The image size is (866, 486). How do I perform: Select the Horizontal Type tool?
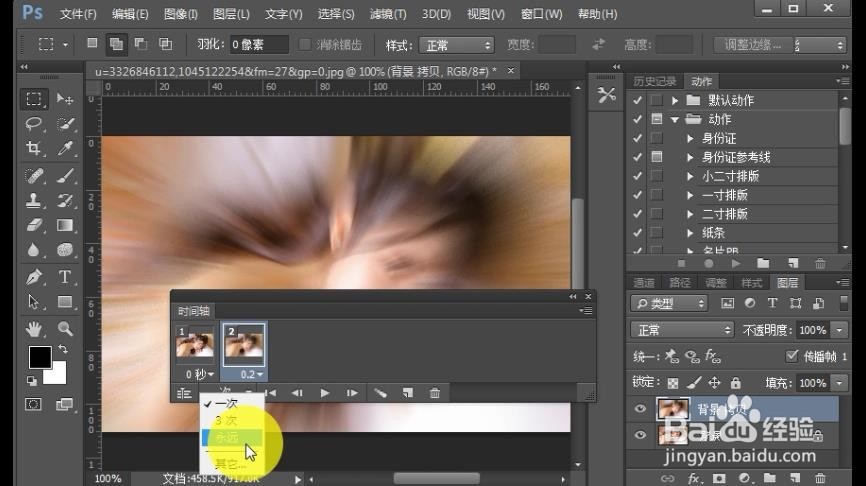(65, 277)
